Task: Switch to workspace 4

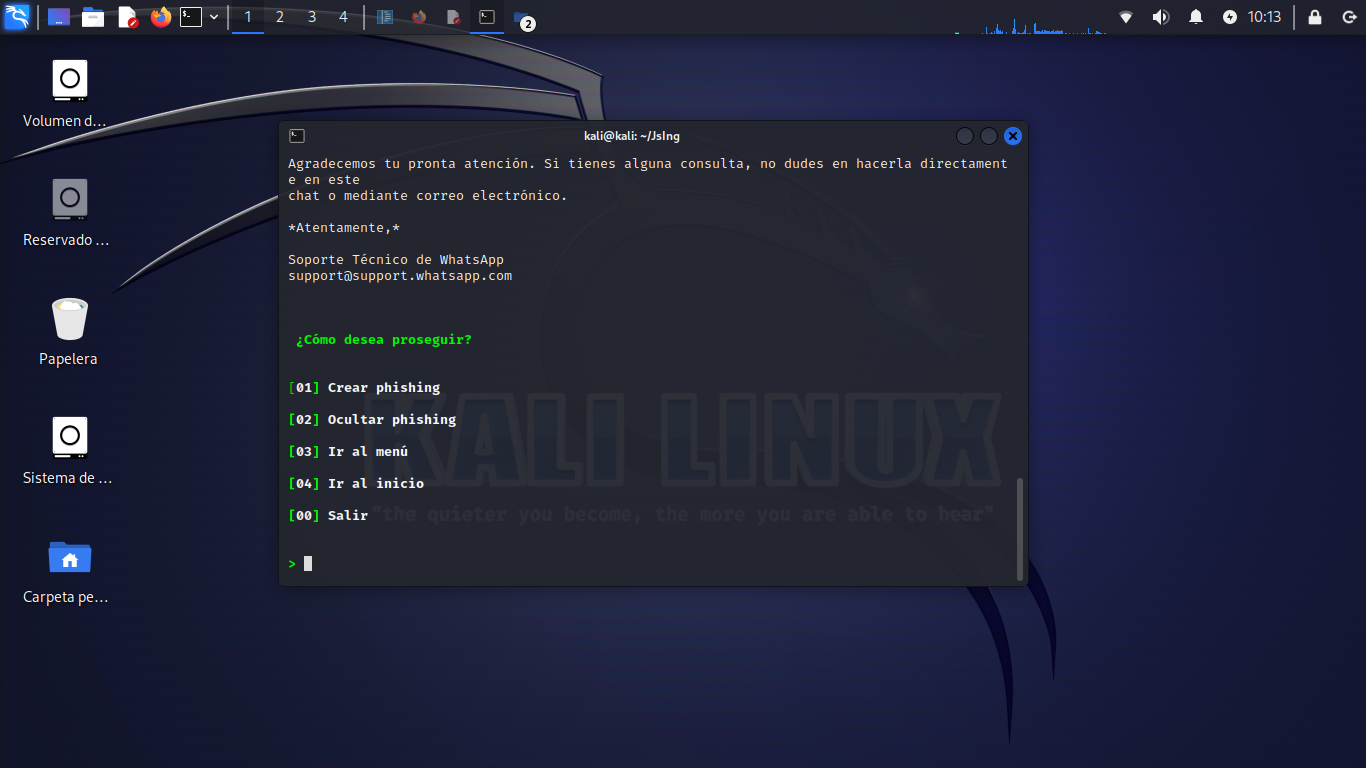Action: 344,17
